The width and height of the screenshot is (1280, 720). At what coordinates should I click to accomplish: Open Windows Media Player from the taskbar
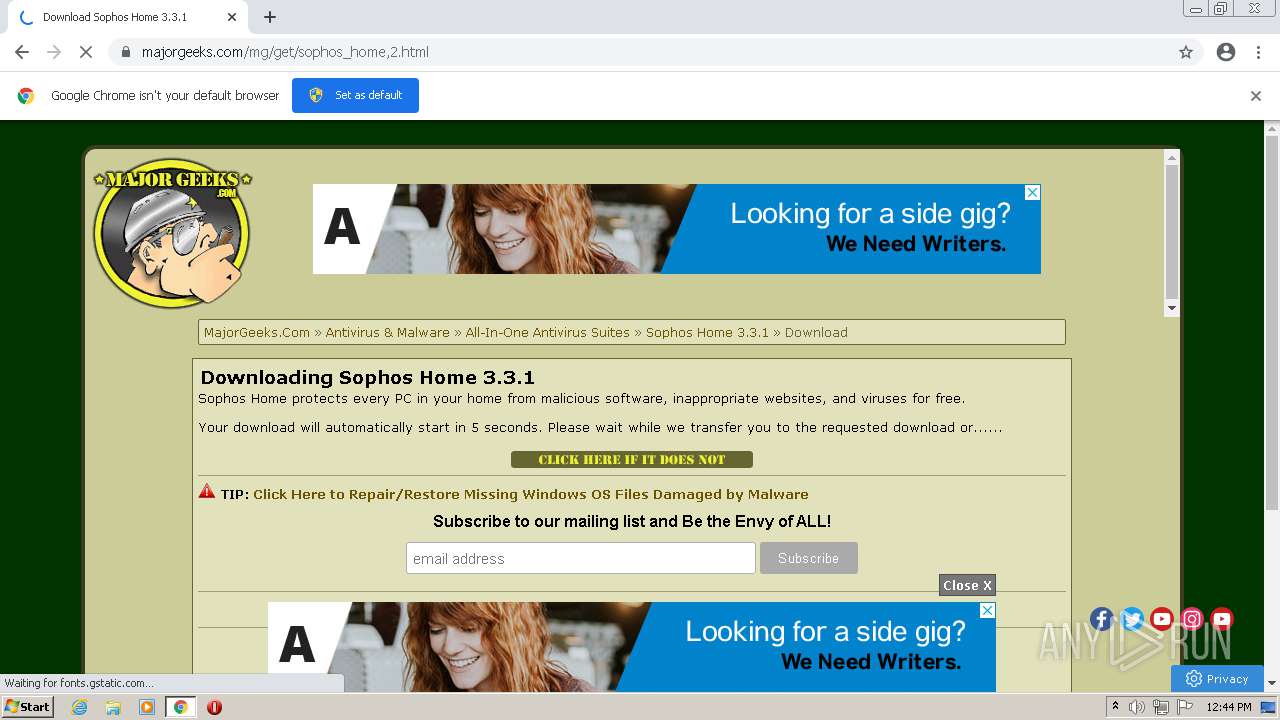[147, 707]
